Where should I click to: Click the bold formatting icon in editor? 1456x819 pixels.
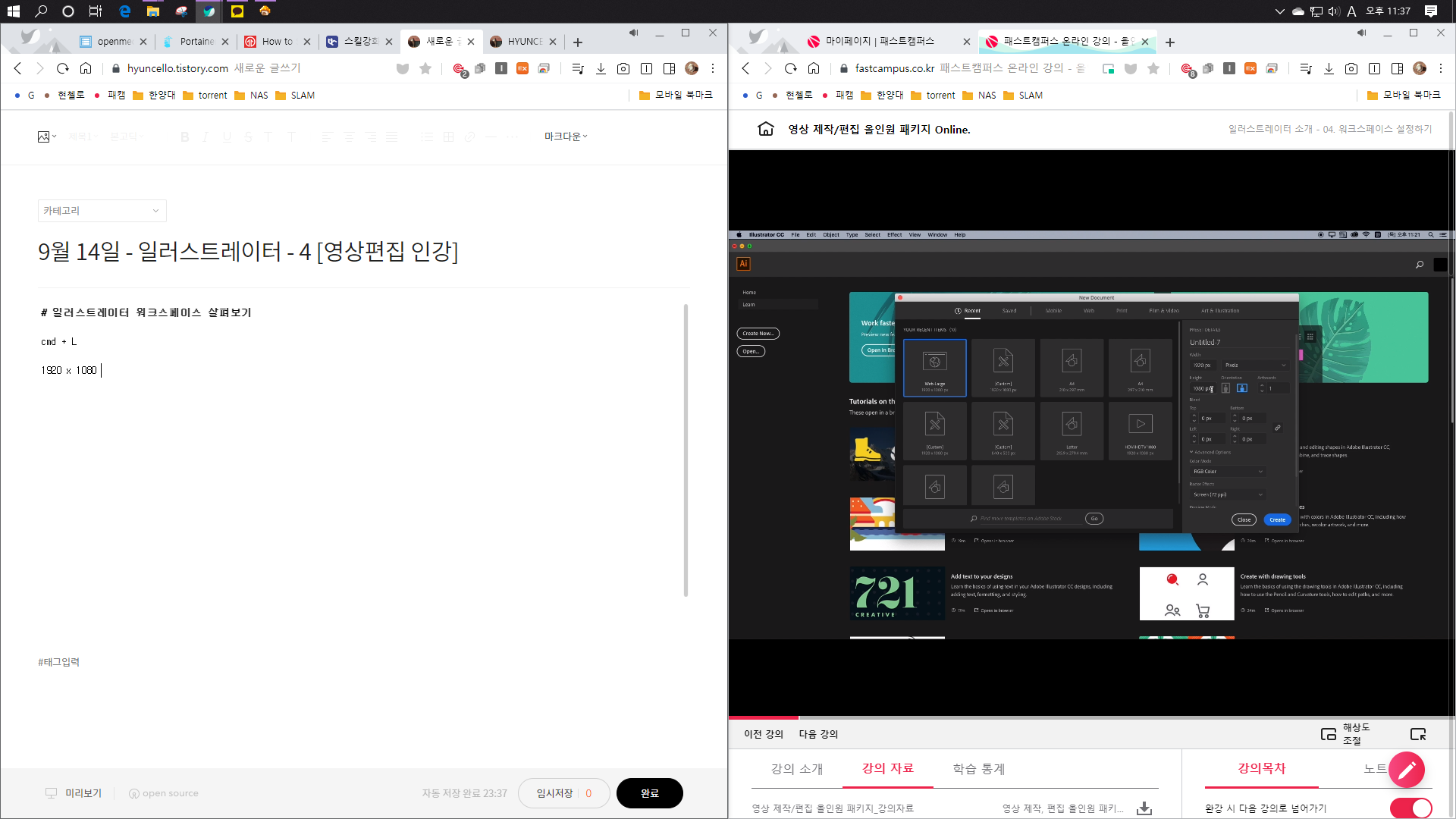pos(184,136)
